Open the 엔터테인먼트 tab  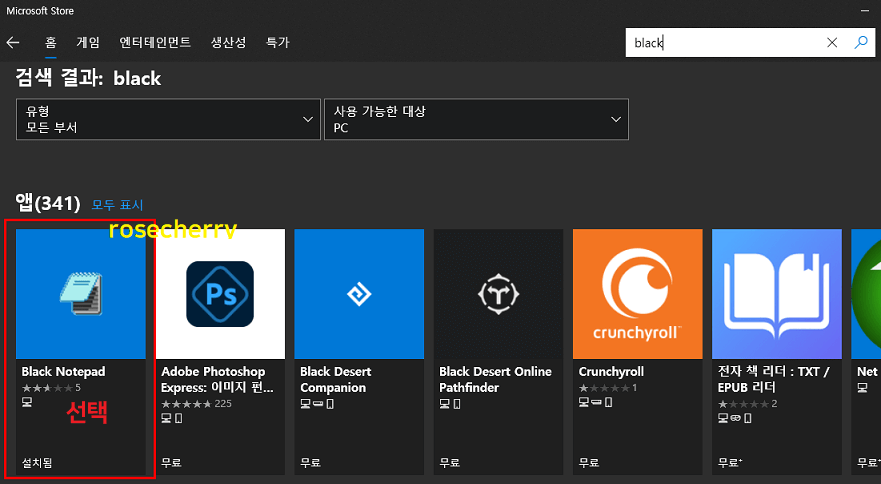pos(155,43)
